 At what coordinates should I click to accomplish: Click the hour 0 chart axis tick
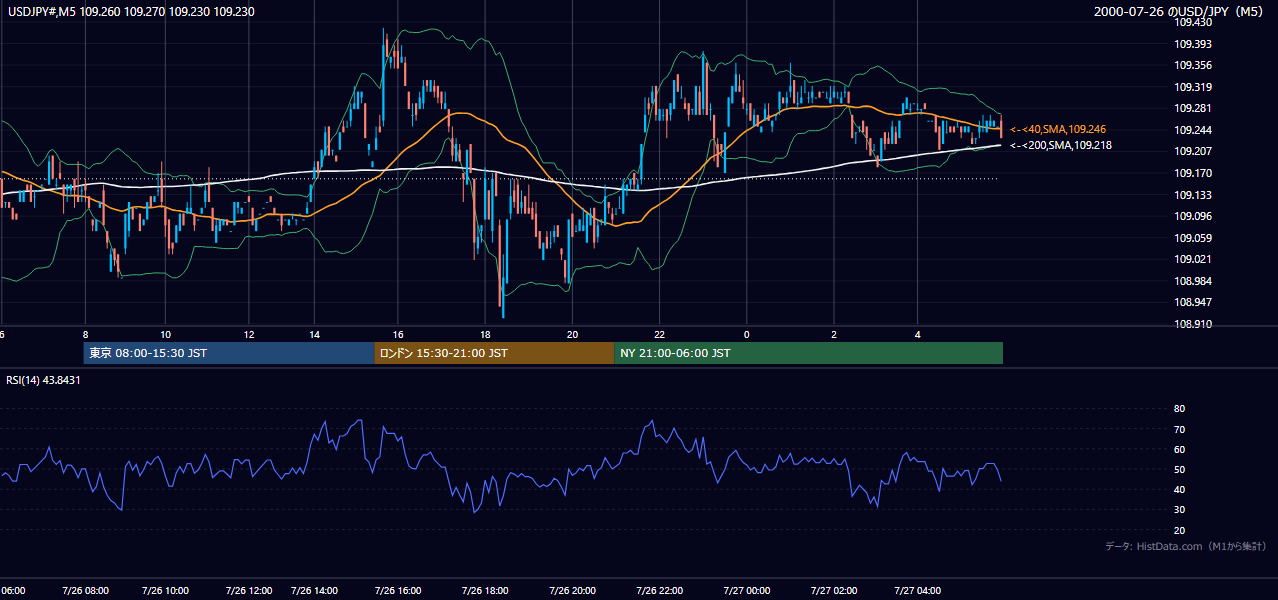coord(746,334)
